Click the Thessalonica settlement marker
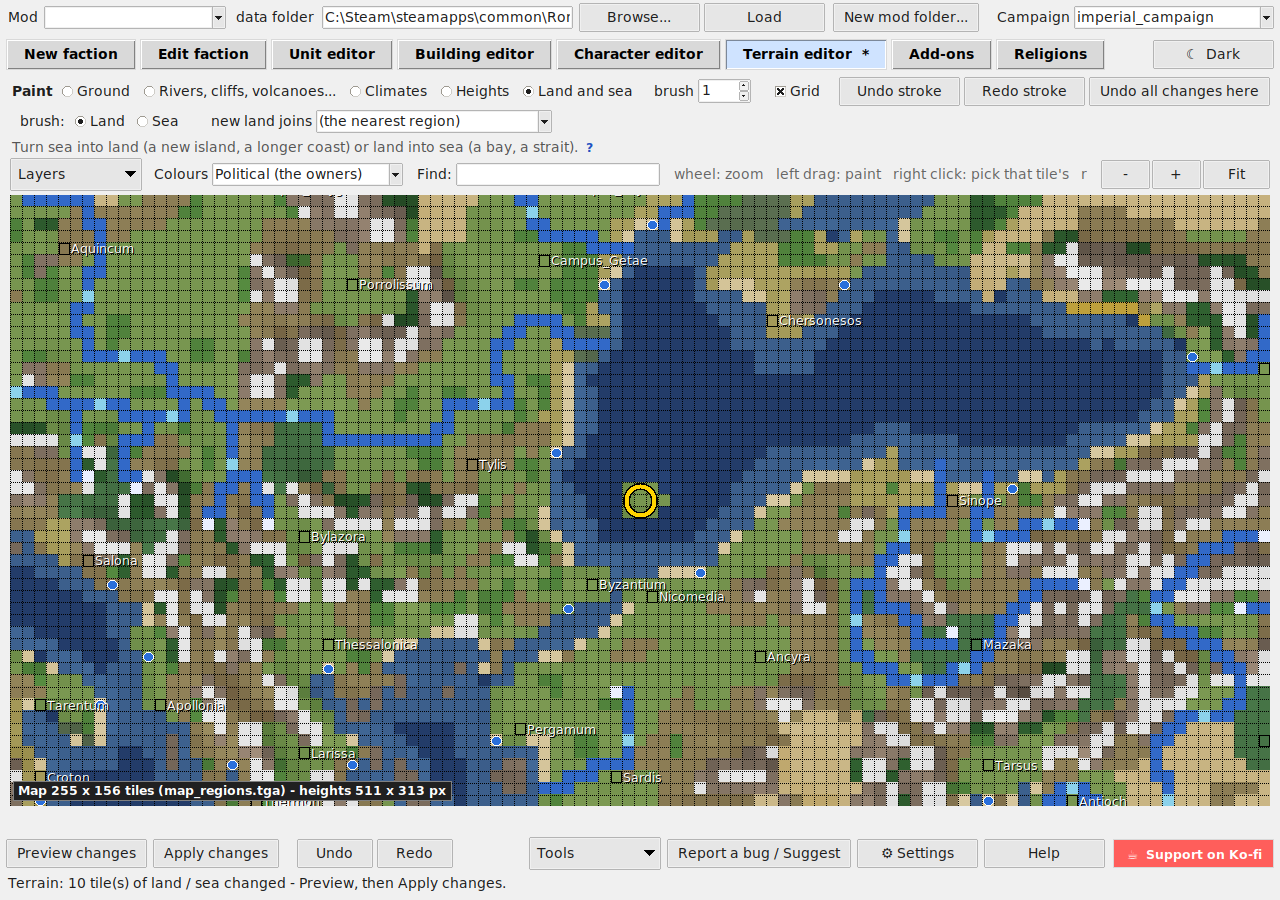The height and width of the screenshot is (900, 1280). pos(328,645)
